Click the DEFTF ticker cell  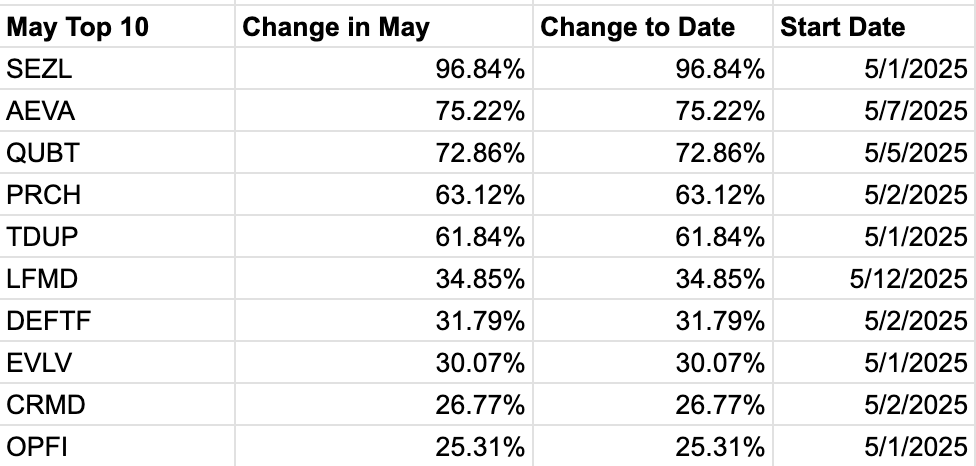point(117,320)
